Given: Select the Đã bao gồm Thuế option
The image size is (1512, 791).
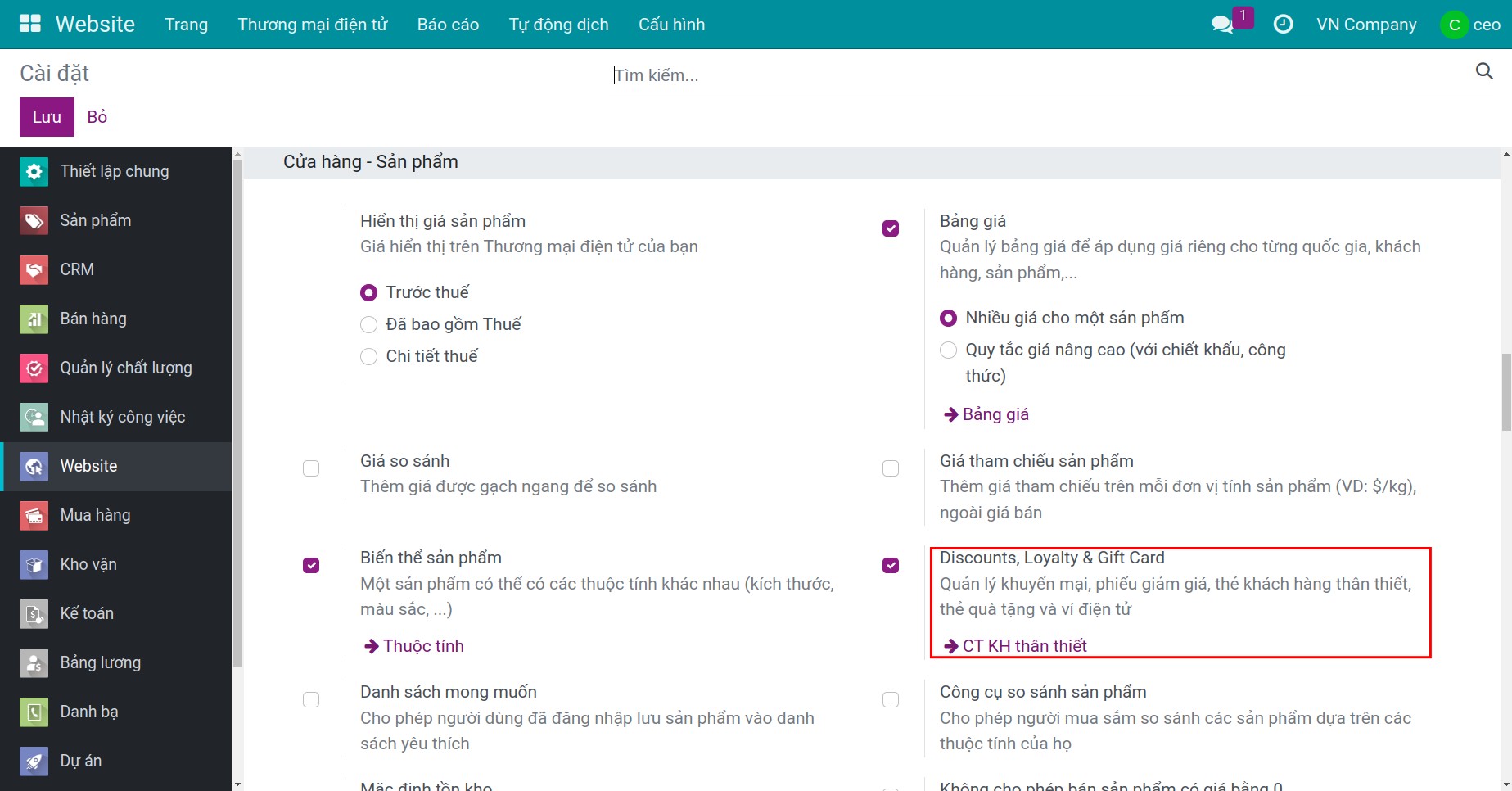Looking at the screenshot, I should (369, 325).
